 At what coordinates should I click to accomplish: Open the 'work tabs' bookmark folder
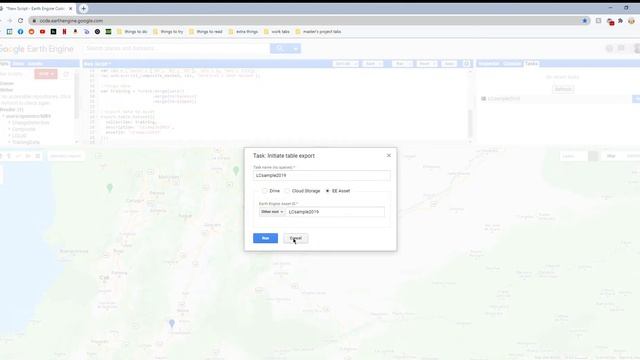(277, 31)
